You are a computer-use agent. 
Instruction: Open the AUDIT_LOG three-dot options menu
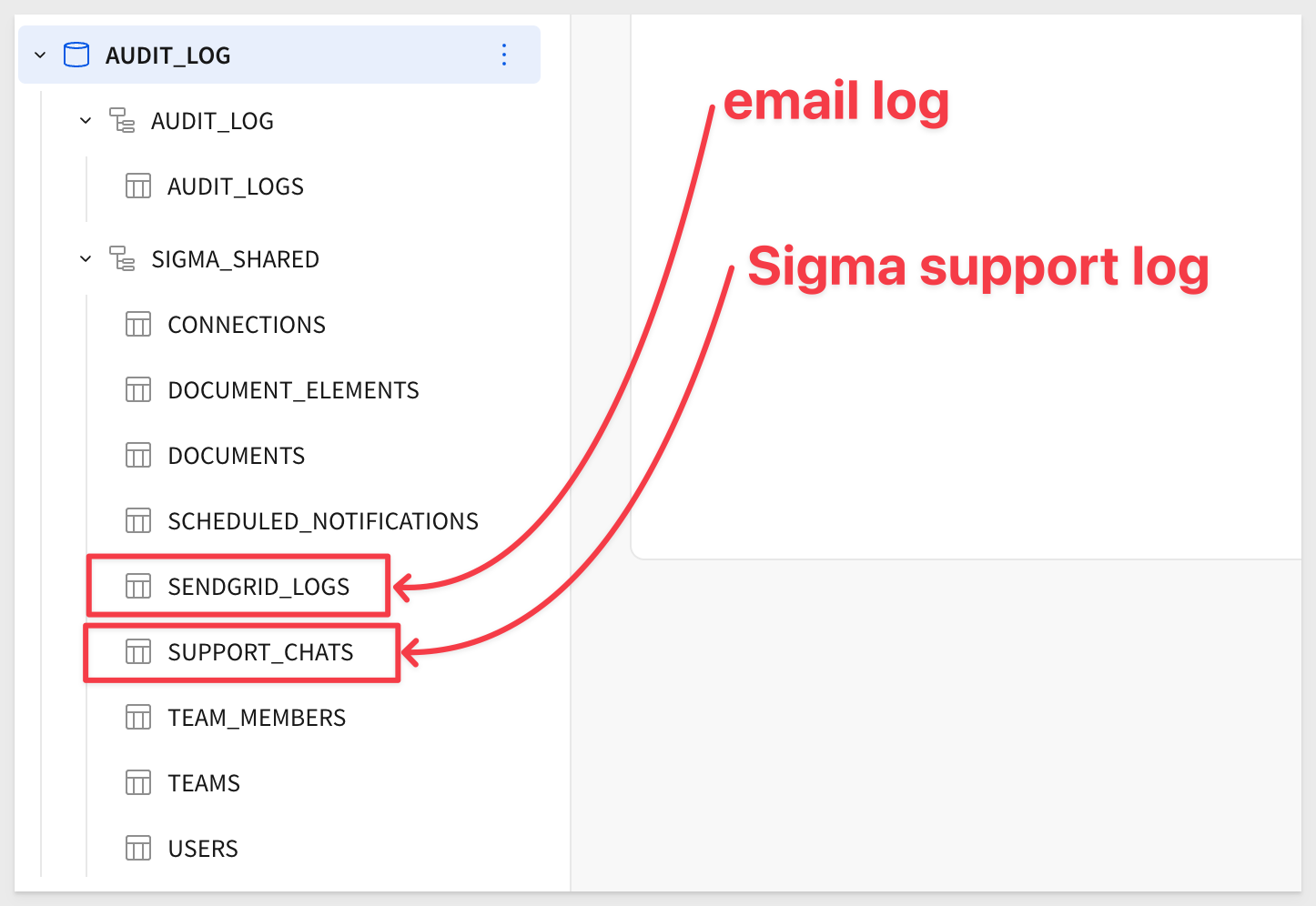tap(504, 55)
